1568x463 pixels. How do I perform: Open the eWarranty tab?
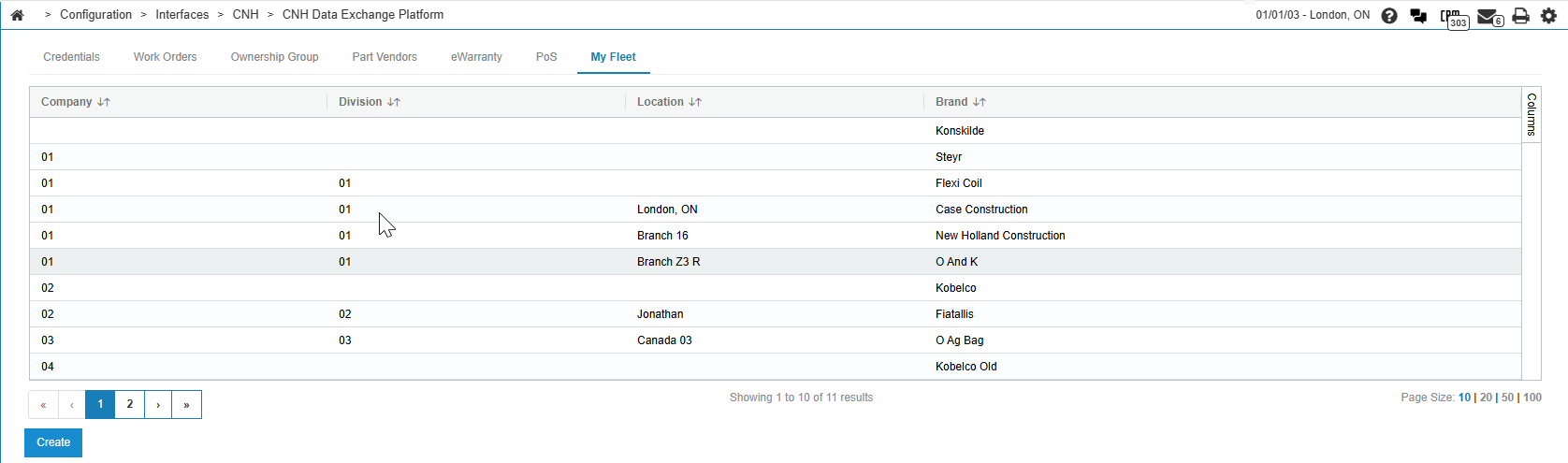(x=476, y=57)
